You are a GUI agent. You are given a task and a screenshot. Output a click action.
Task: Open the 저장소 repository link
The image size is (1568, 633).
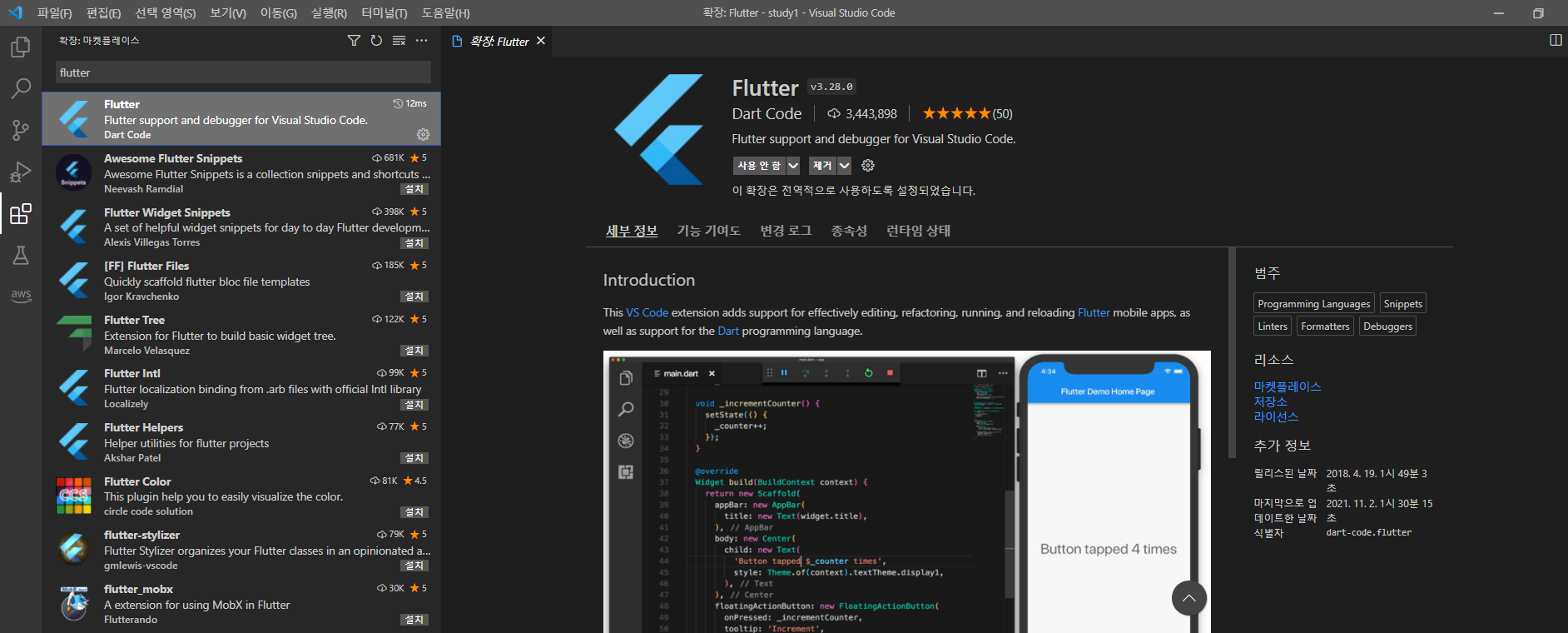pyautogui.click(x=1270, y=401)
